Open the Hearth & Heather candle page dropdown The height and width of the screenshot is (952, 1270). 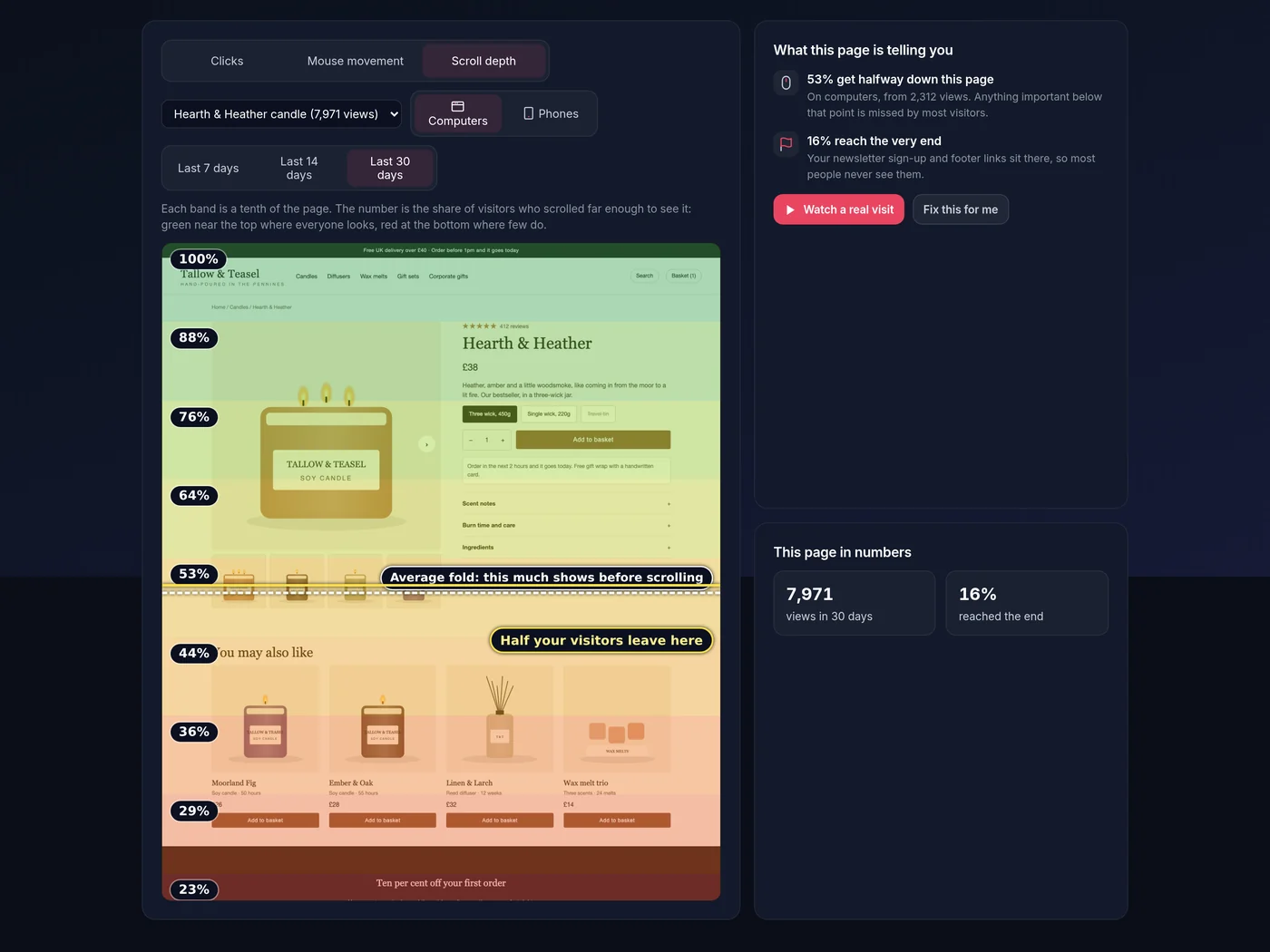282,114
